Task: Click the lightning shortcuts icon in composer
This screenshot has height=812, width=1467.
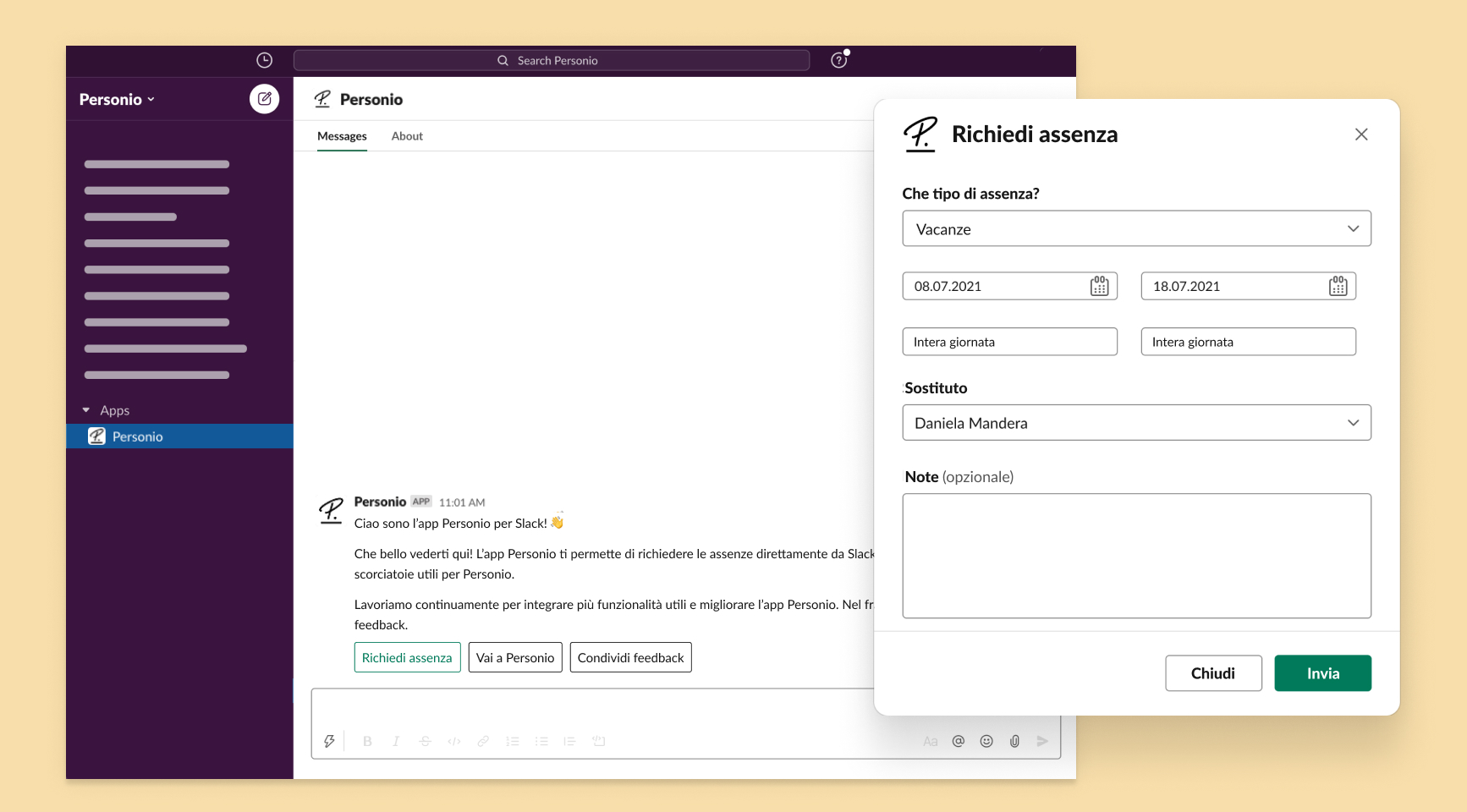Action: click(329, 741)
